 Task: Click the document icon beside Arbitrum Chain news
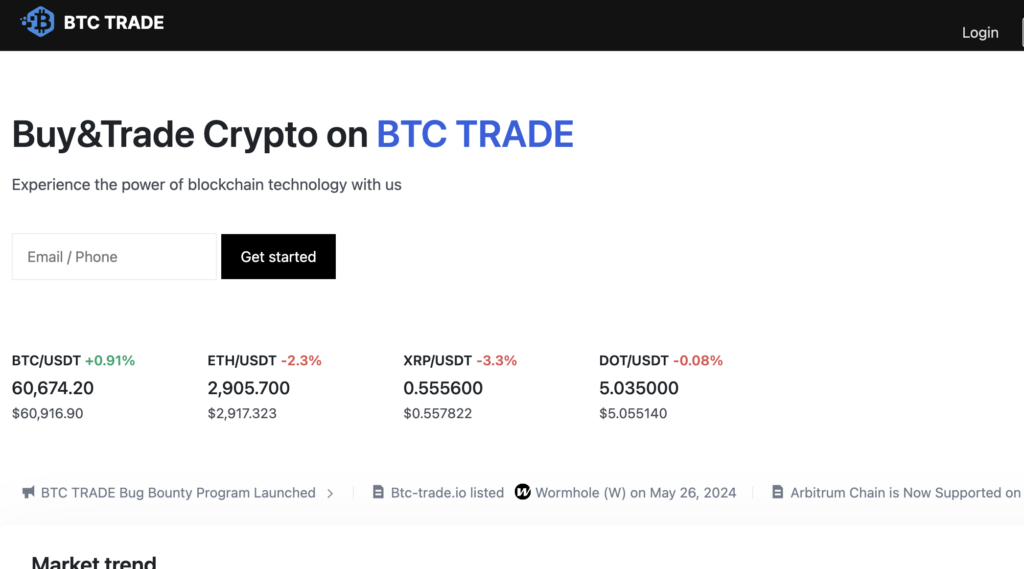(778, 493)
